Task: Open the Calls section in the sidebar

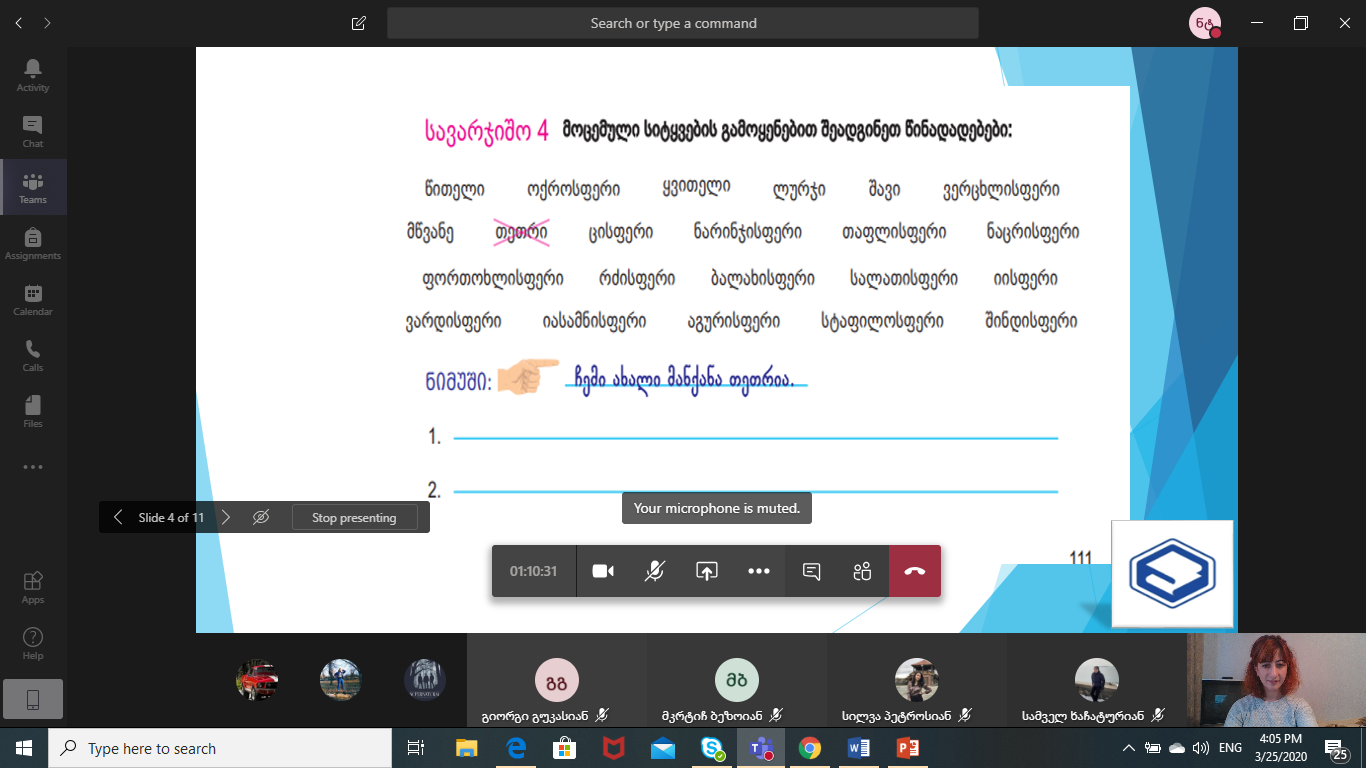Action: pyautogui.click(x=33, y=355)
